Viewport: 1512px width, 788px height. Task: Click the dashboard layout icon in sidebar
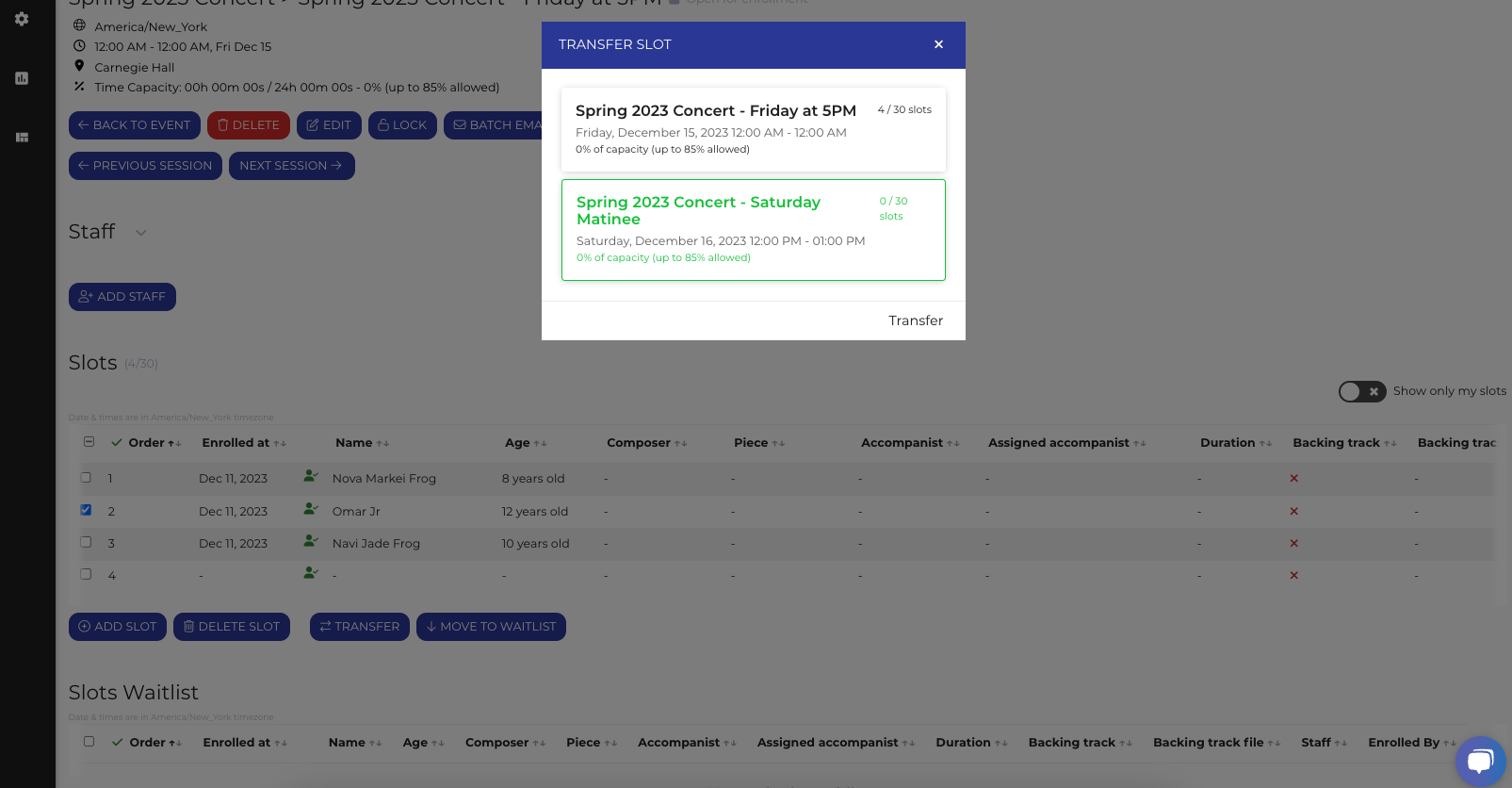pyautogui.click(x=22, y=138)
